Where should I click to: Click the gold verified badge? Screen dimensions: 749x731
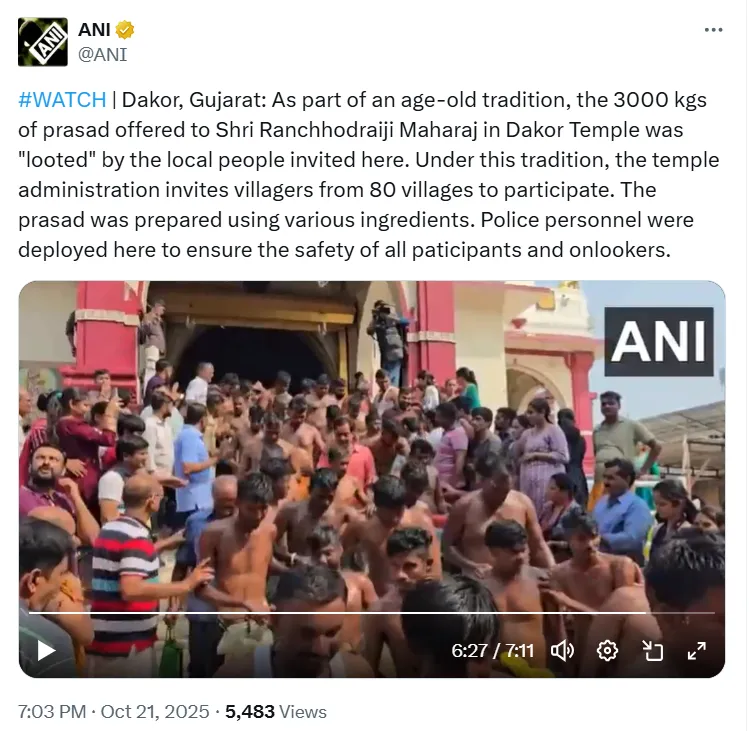point(125,30)
